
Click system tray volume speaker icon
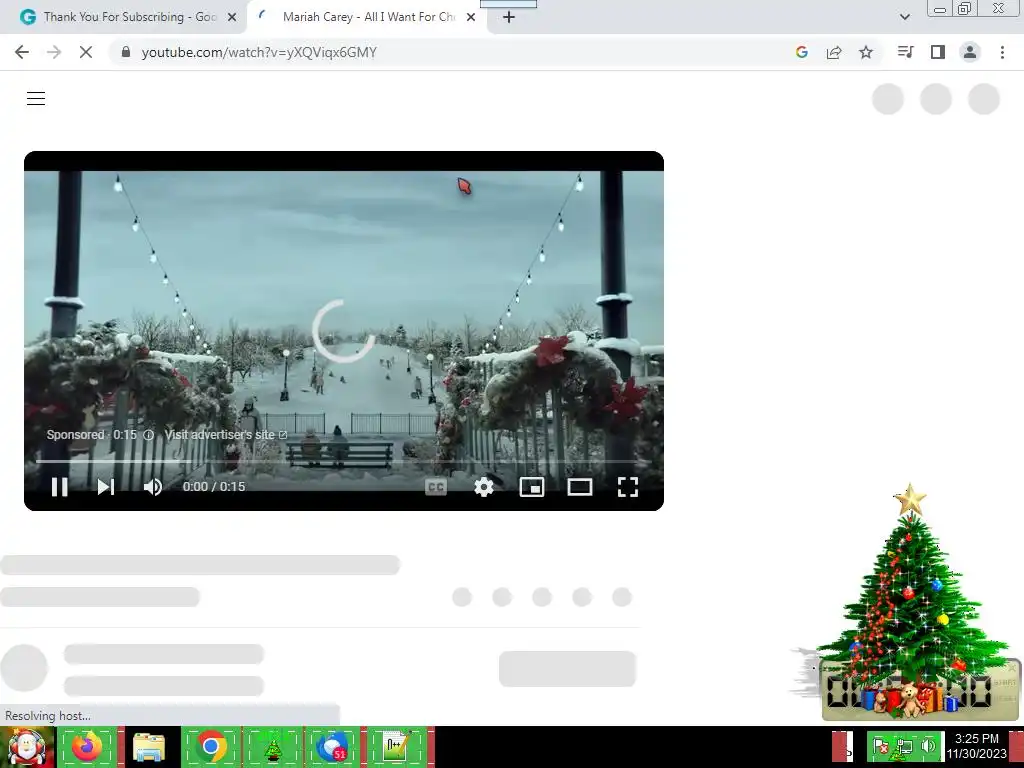pyautogui.click(x=928, y=746)
